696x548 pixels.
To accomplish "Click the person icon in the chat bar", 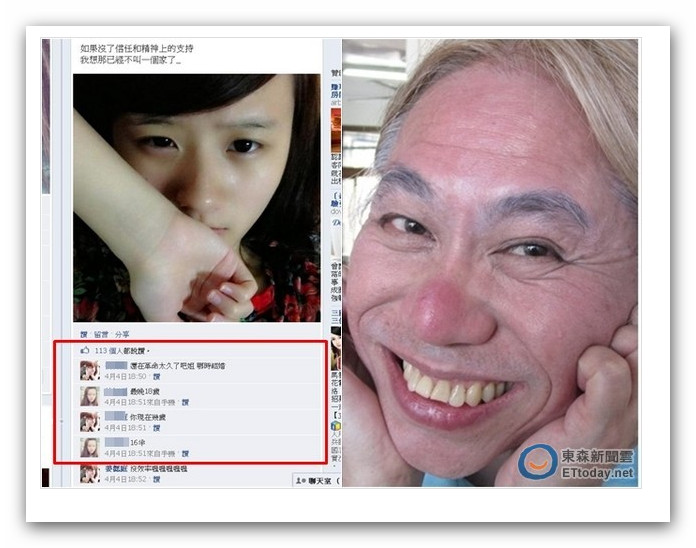I will [300, 481].
